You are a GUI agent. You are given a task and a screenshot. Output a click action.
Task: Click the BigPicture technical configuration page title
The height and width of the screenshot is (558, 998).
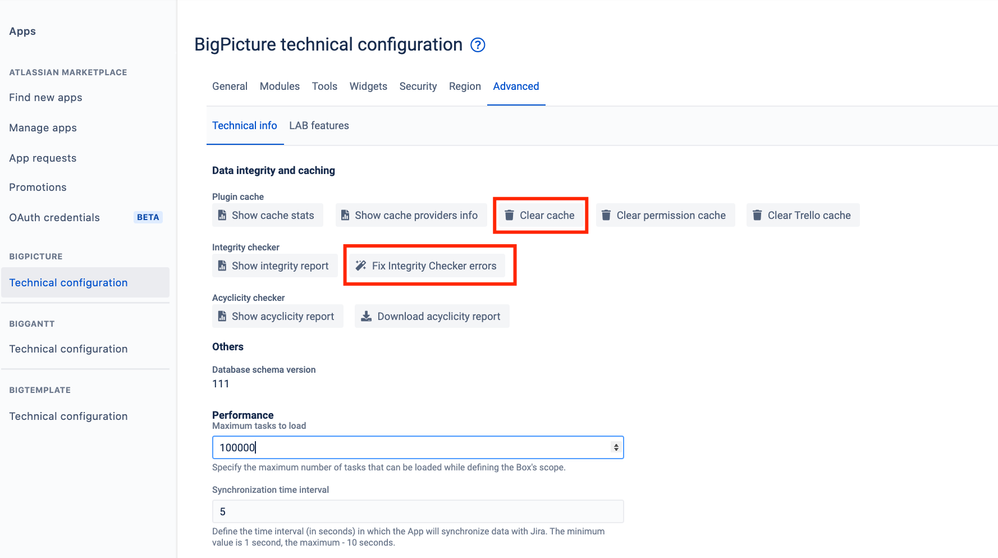click(328, 45)
